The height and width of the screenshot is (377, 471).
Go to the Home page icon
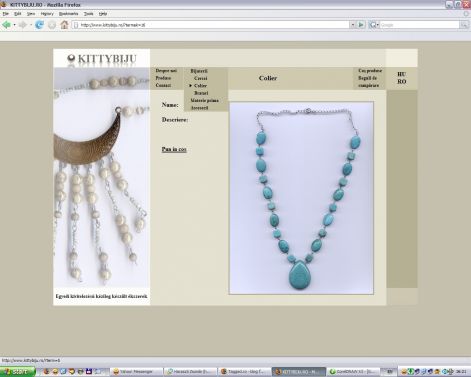click(x=64, y=25)
